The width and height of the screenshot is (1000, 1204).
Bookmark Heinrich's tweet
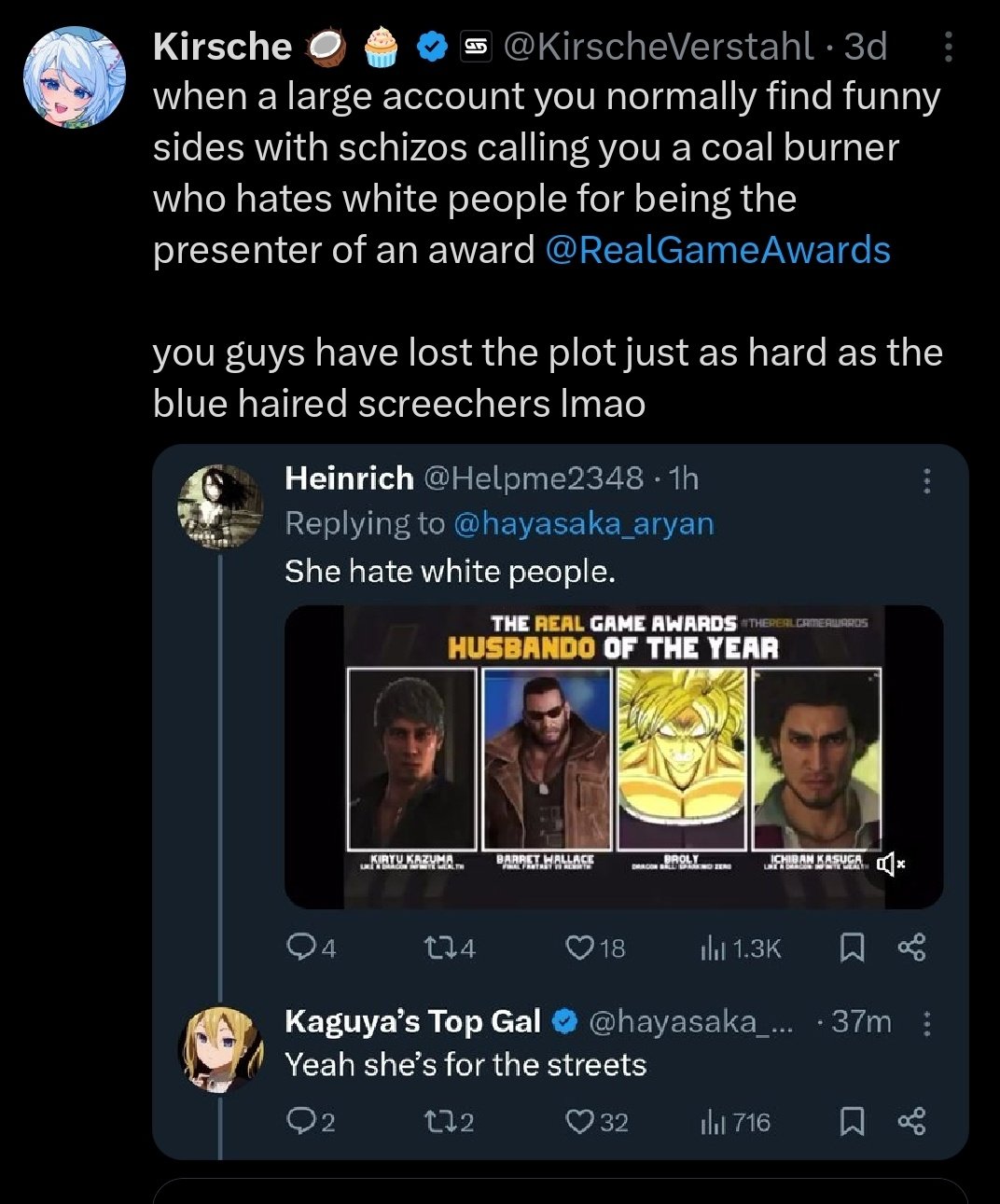coord(851,948)
